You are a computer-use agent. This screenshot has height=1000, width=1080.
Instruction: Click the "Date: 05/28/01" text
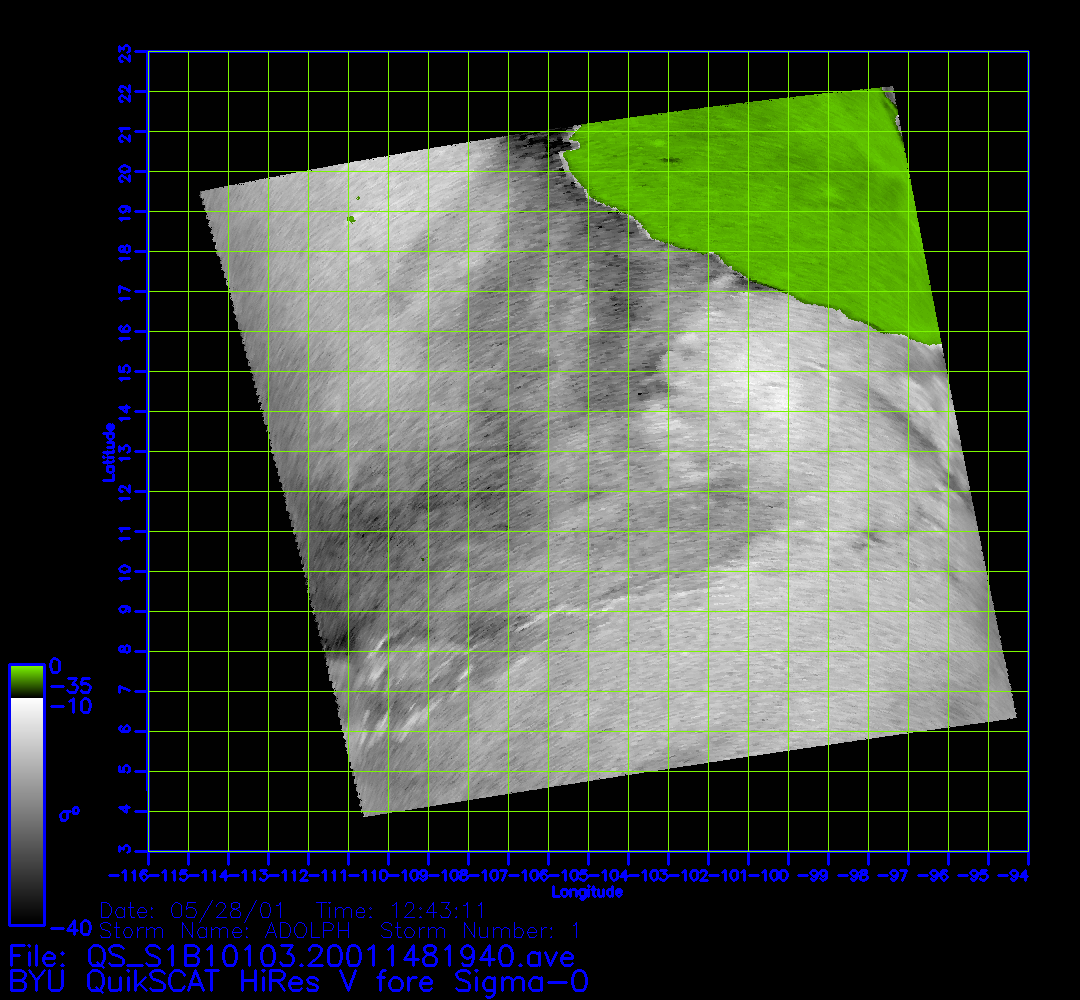(193, 911)
